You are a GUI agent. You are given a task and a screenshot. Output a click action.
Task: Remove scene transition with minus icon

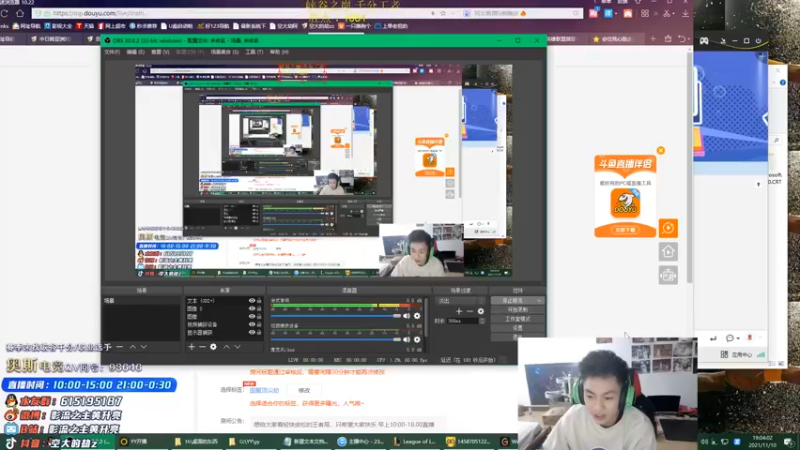(470, 311)
